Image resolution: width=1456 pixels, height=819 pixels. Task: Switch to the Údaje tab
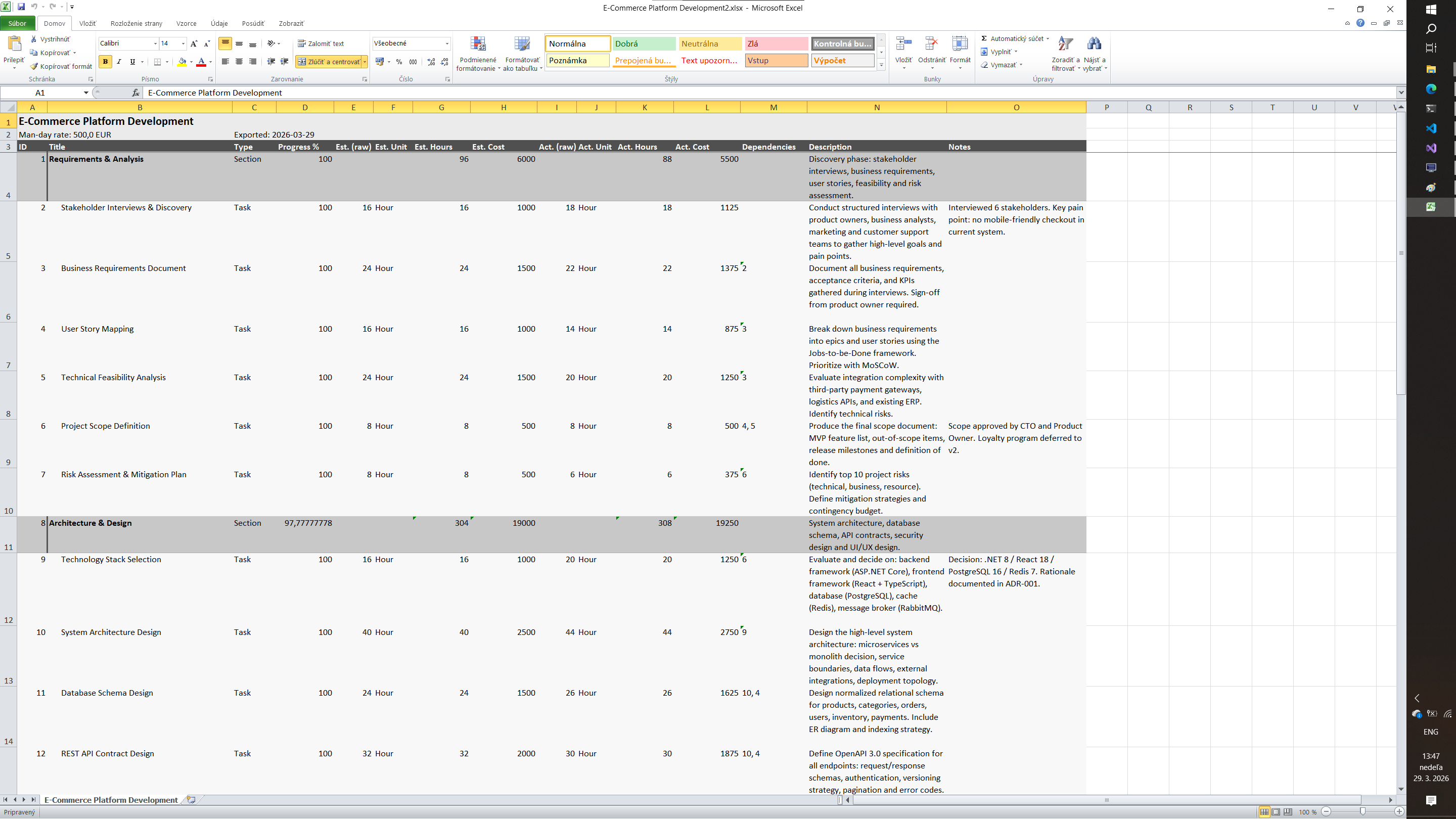pyautogui.click(x=219, y=23)
